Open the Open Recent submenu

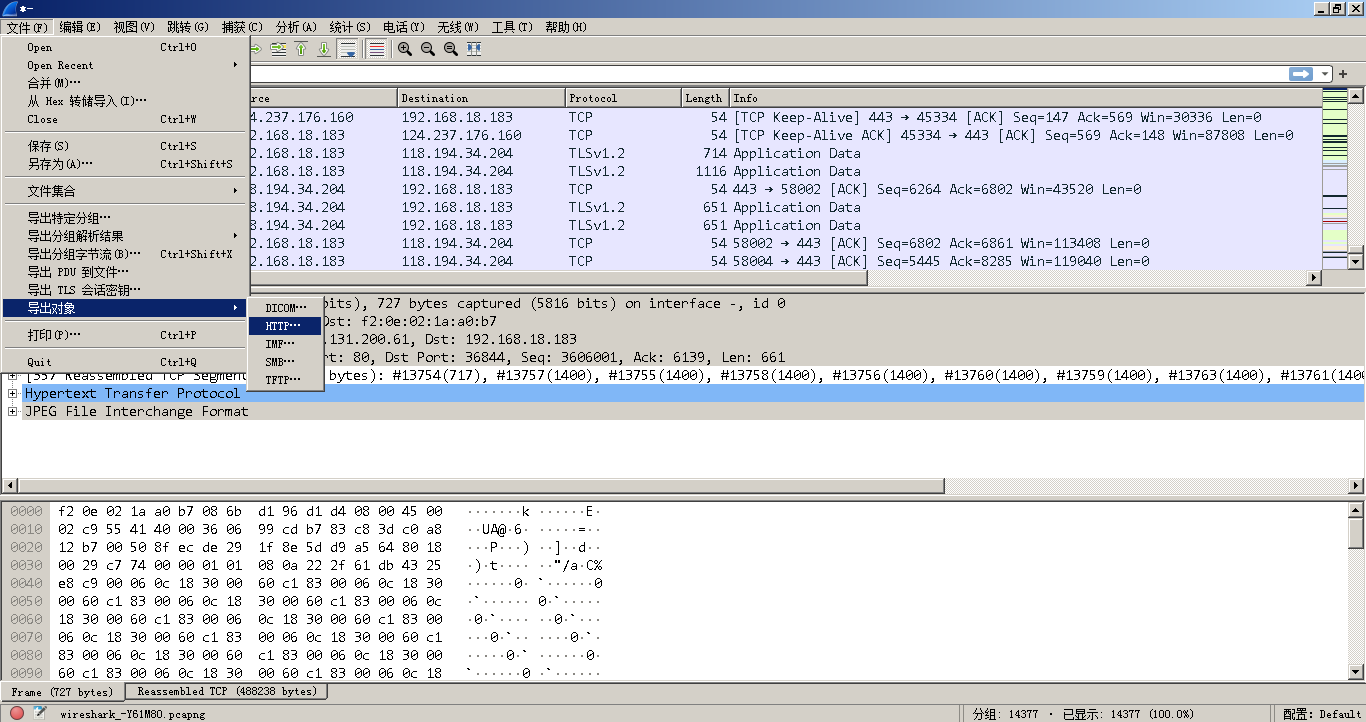pyautogui.click(x=125, y=65)
